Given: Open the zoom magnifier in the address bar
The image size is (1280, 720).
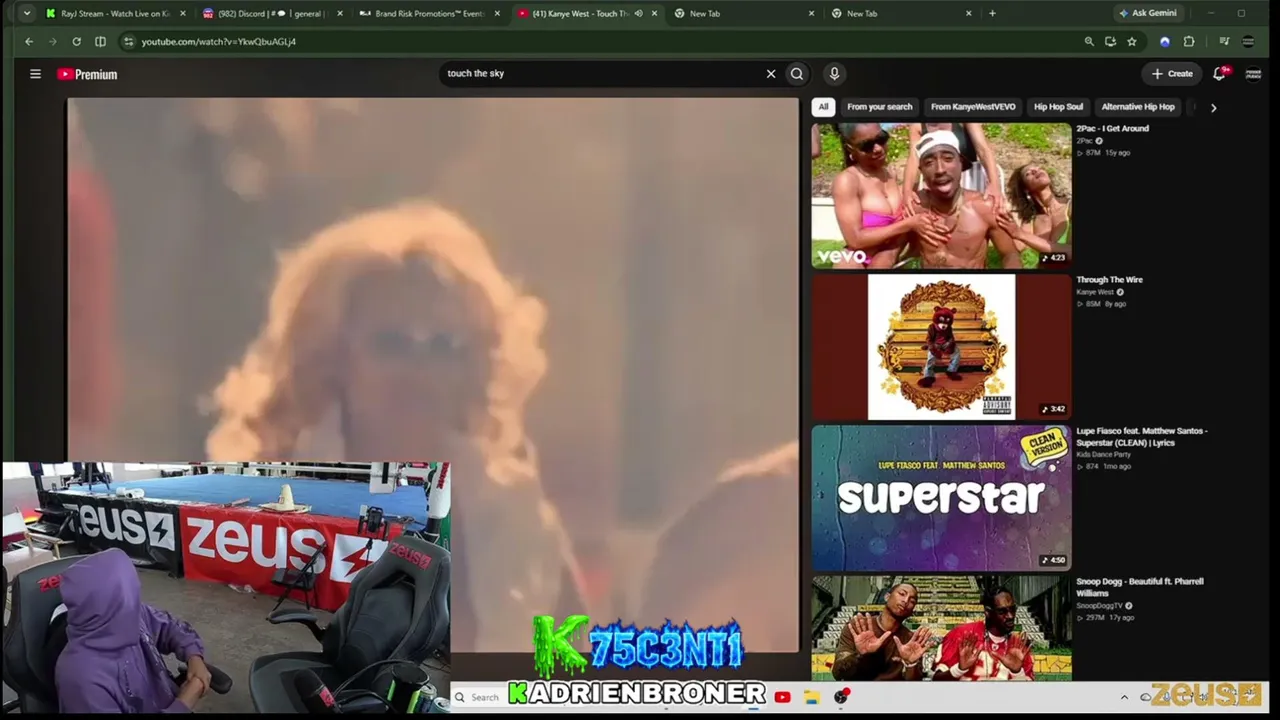Looking at the screenshot, I should click(x=1089, y=42).
